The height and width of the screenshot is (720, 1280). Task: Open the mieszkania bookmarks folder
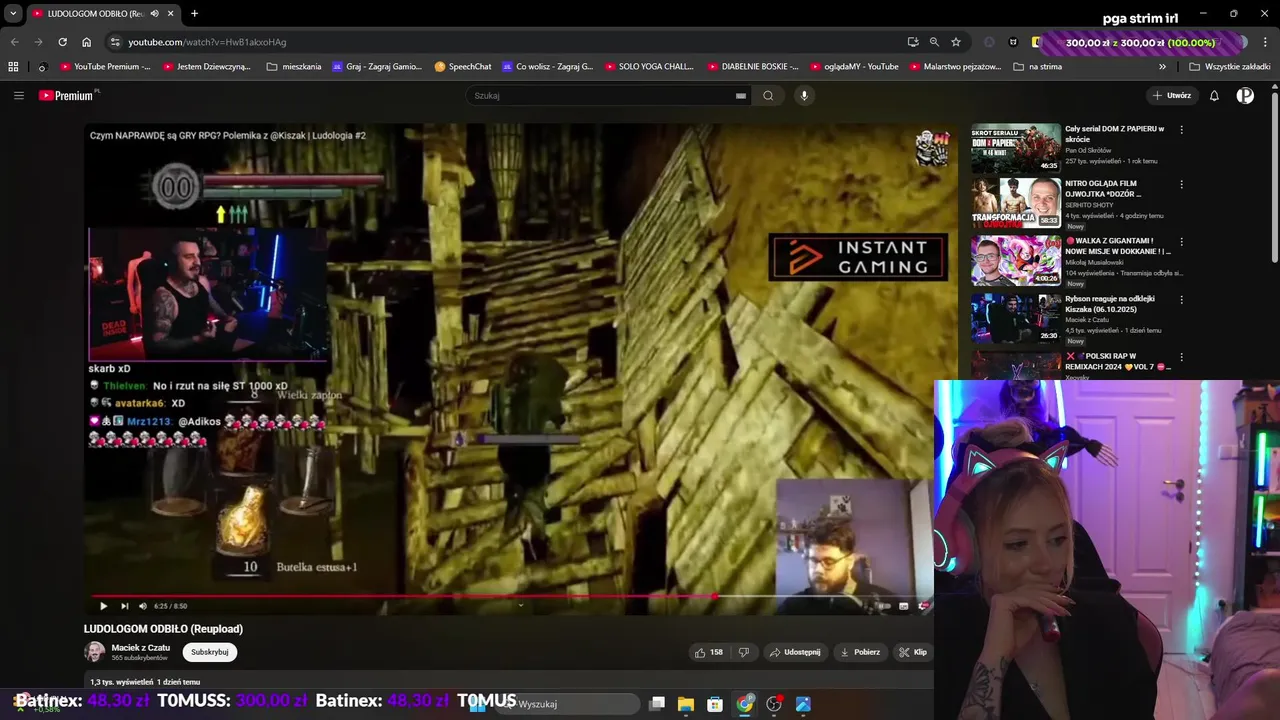[x=294, y=67]
